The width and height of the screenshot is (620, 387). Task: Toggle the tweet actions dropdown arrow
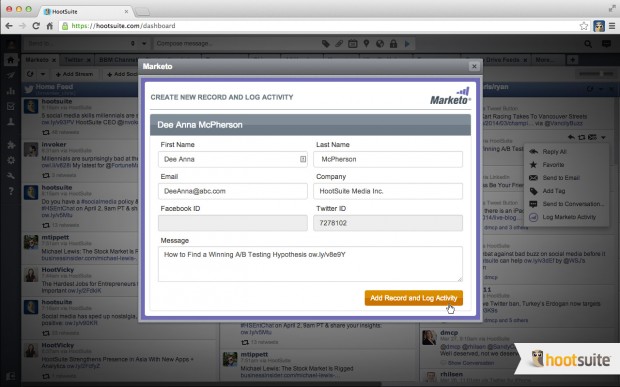(x=603, y=137)
